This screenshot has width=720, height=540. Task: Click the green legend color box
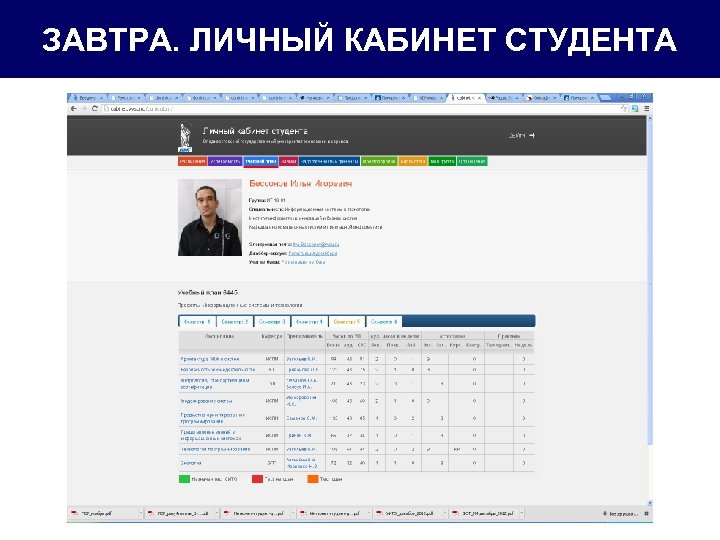pos(184,479)
